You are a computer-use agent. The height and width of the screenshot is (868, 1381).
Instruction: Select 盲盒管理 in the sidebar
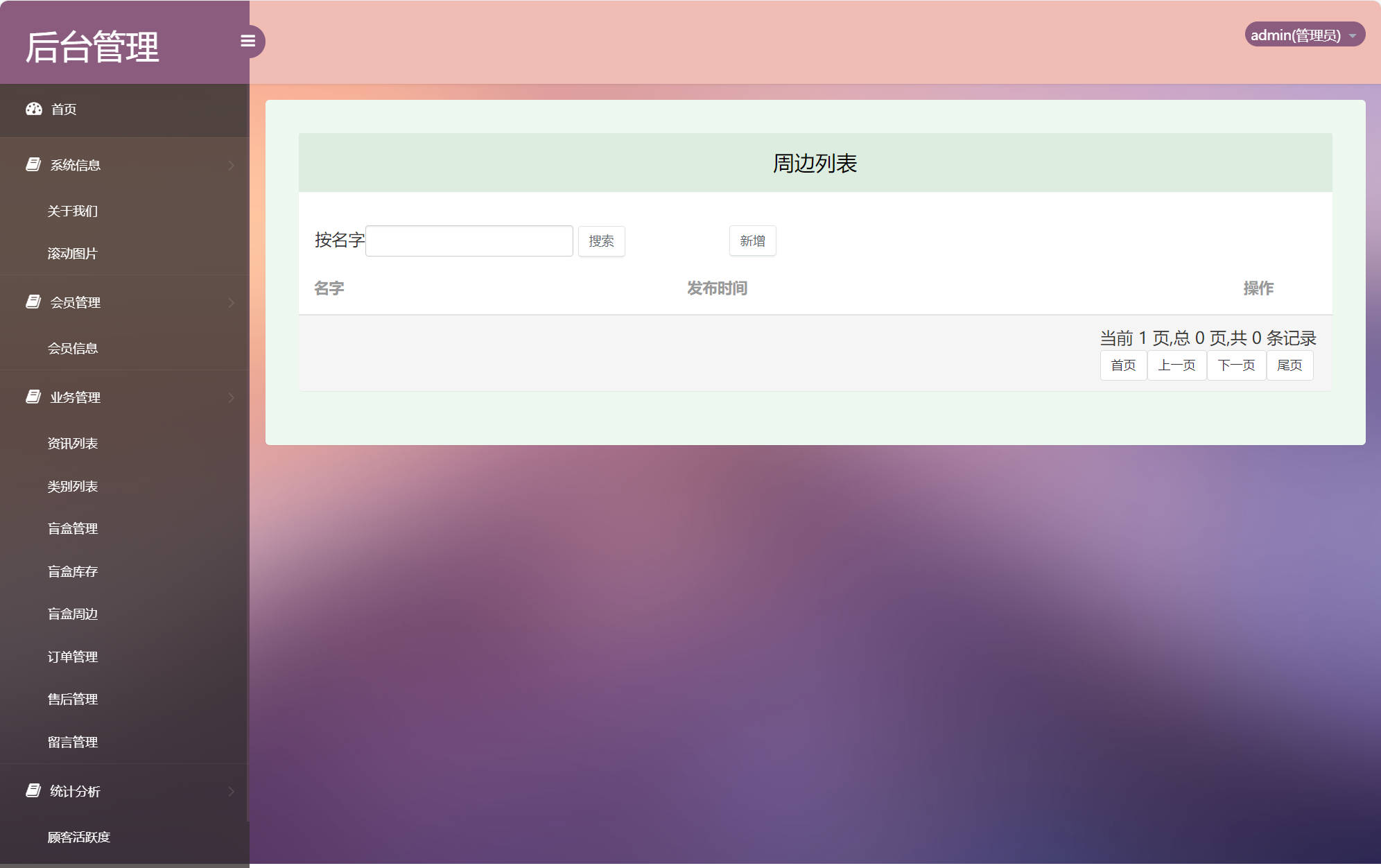click(72, 528)
